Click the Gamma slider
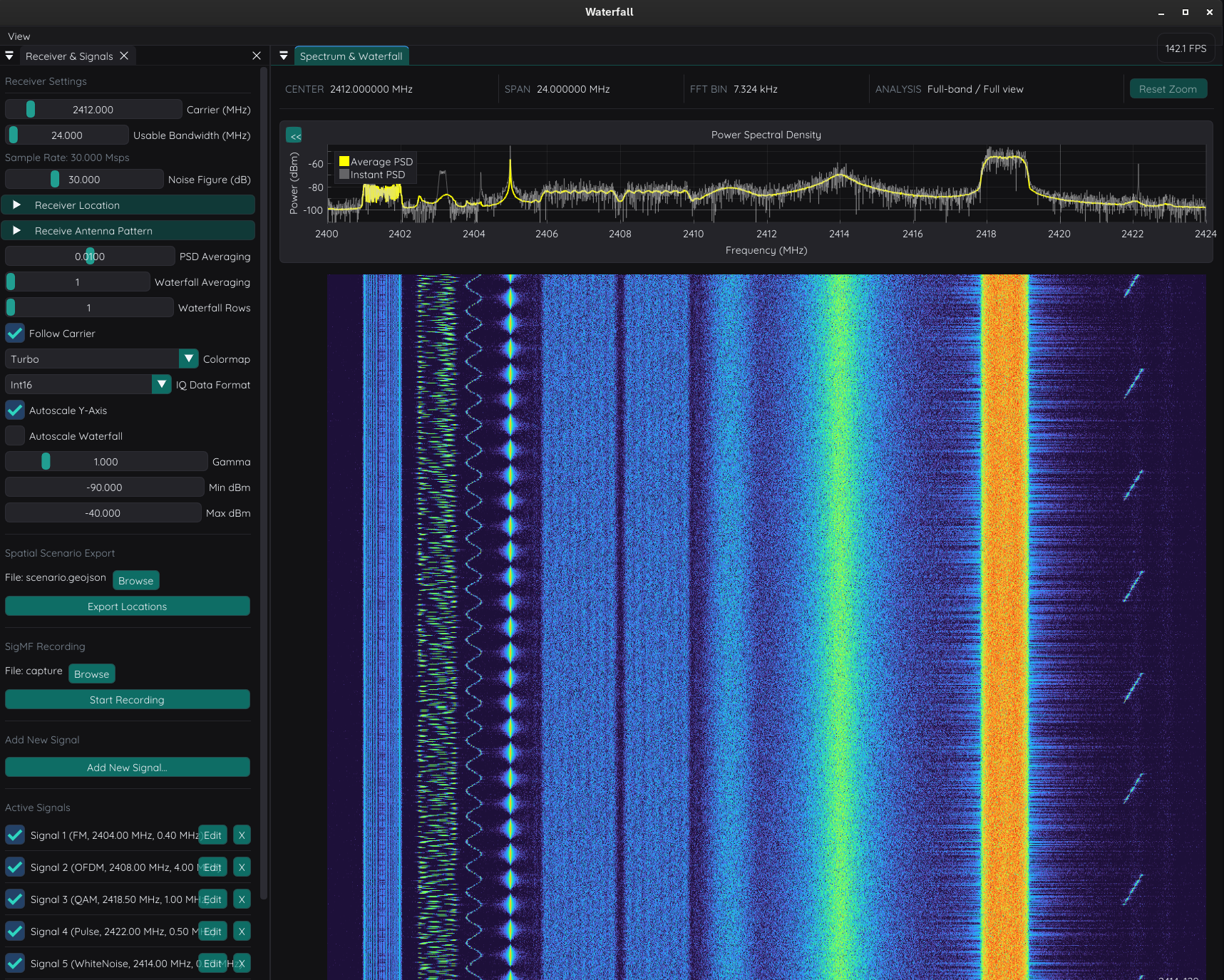1224x980 pixels. coord(106,462)
